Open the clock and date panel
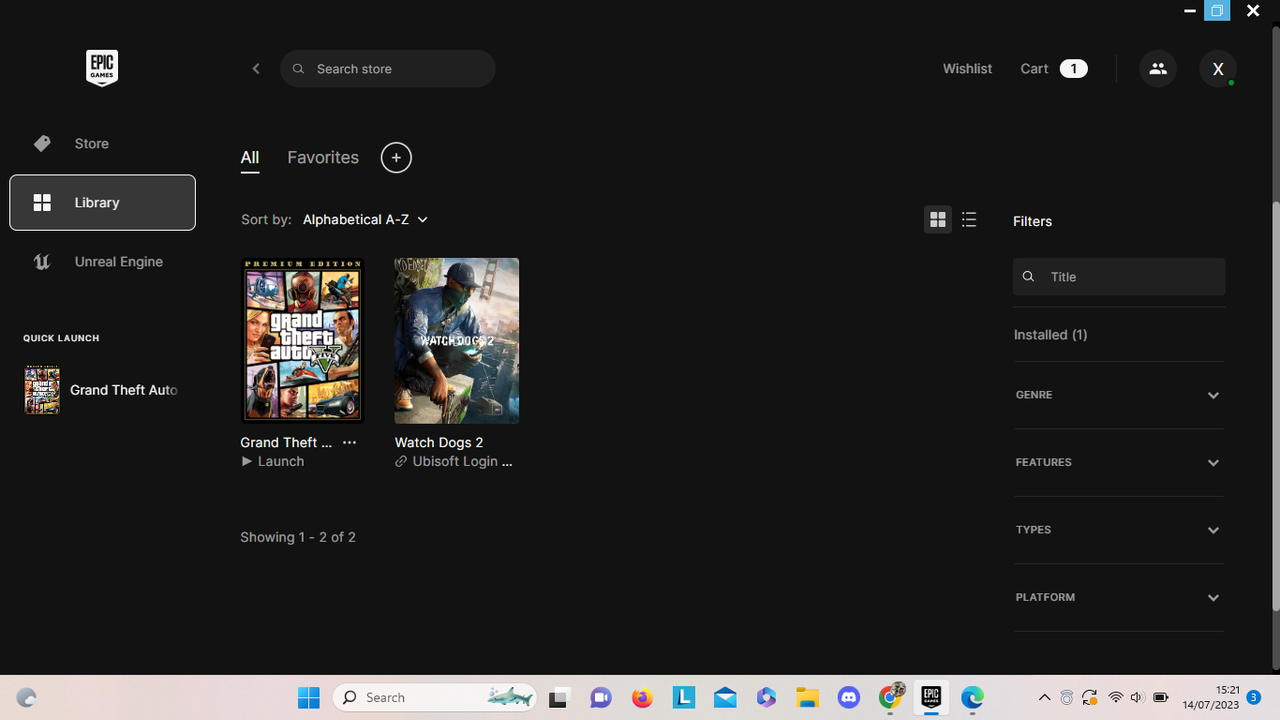1280x720 pixels. (1211, 697)
